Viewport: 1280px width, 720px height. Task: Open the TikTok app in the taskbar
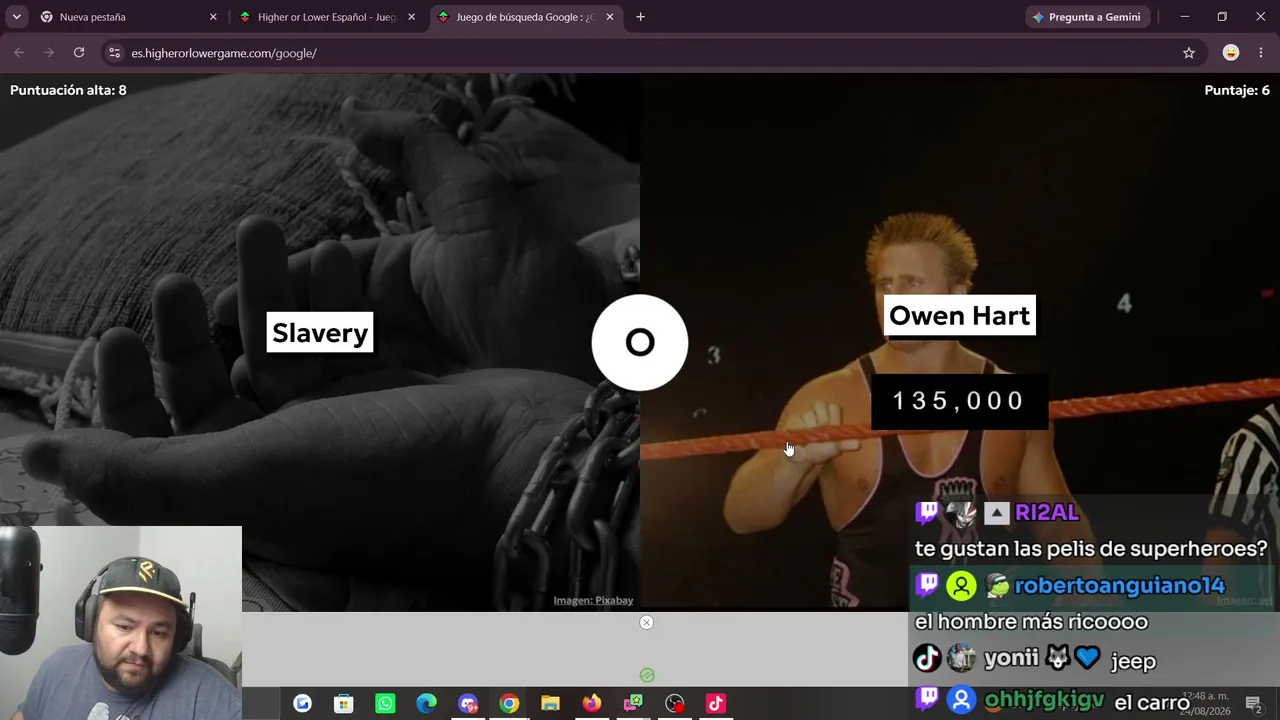click(716, 704)
